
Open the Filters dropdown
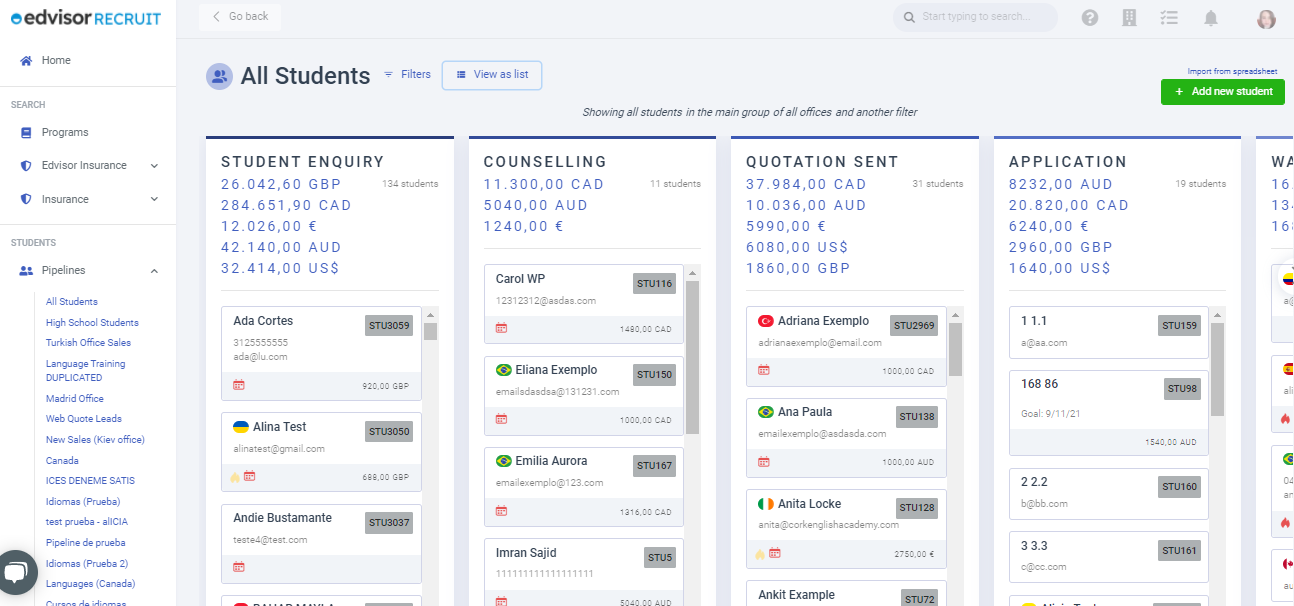pos(407,74)
